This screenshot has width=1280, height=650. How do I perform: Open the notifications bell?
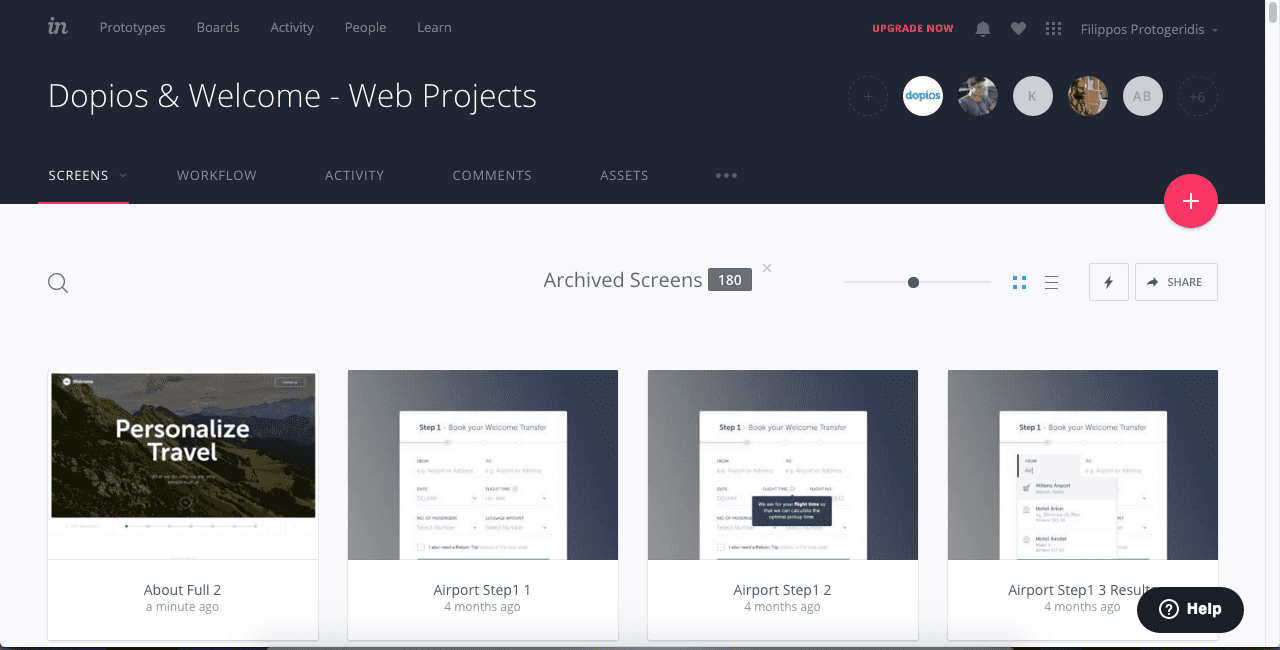click(x=983, y=29)
